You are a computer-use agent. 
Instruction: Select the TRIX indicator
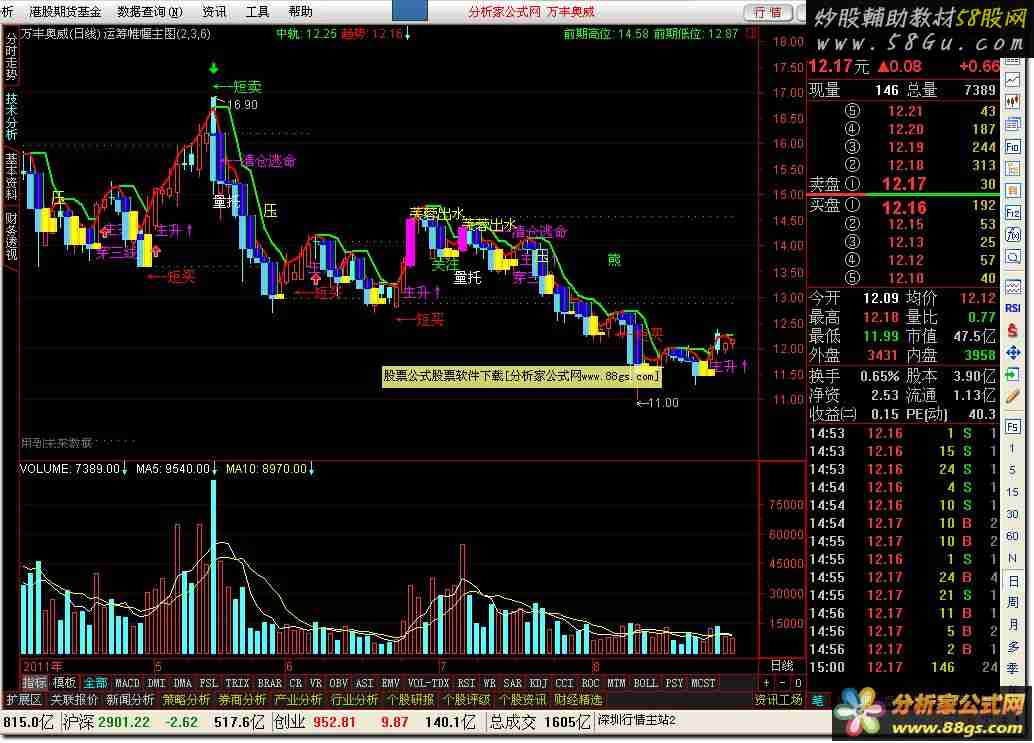[237, 683]
